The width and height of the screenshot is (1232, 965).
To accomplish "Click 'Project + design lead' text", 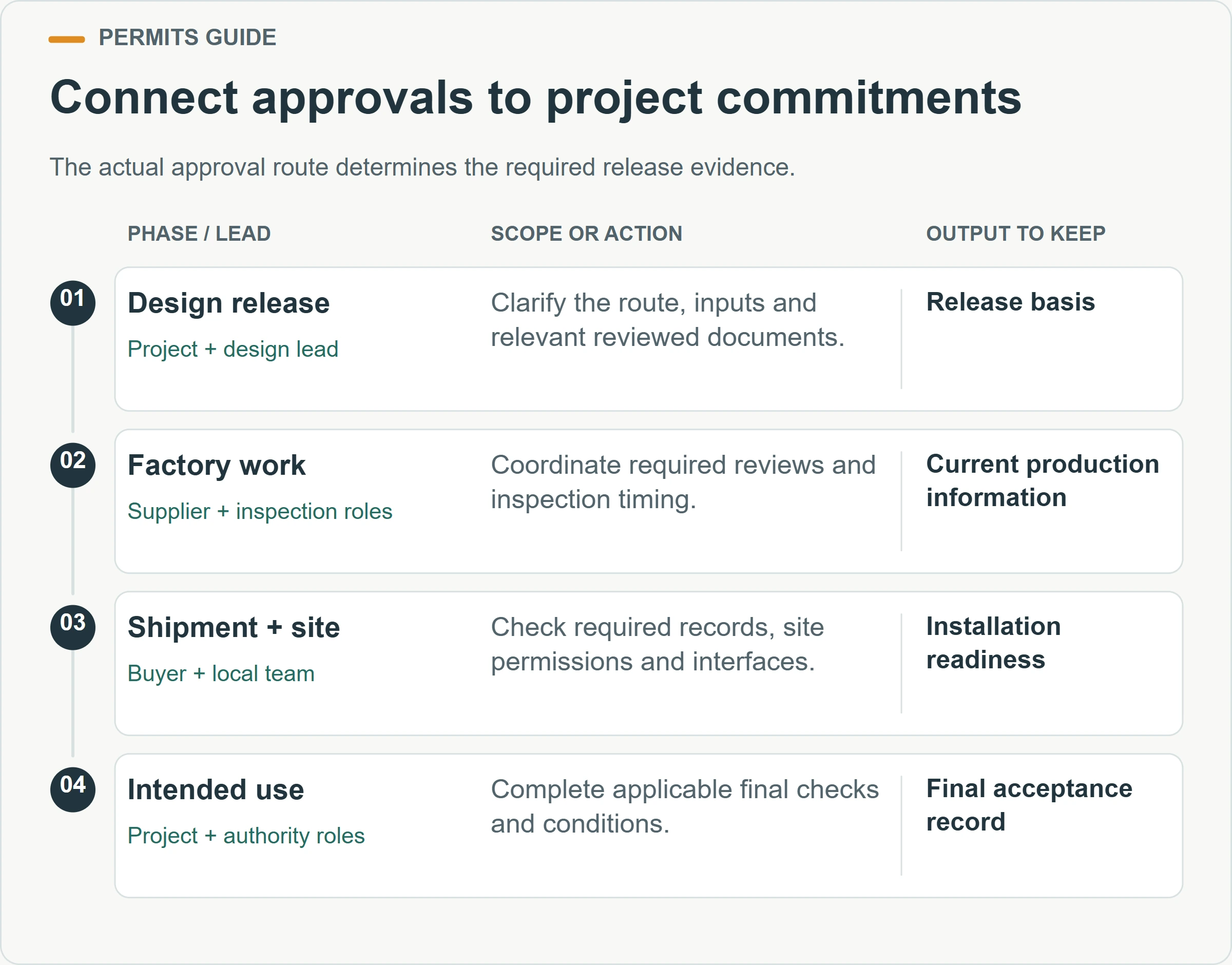I will 233,349.
